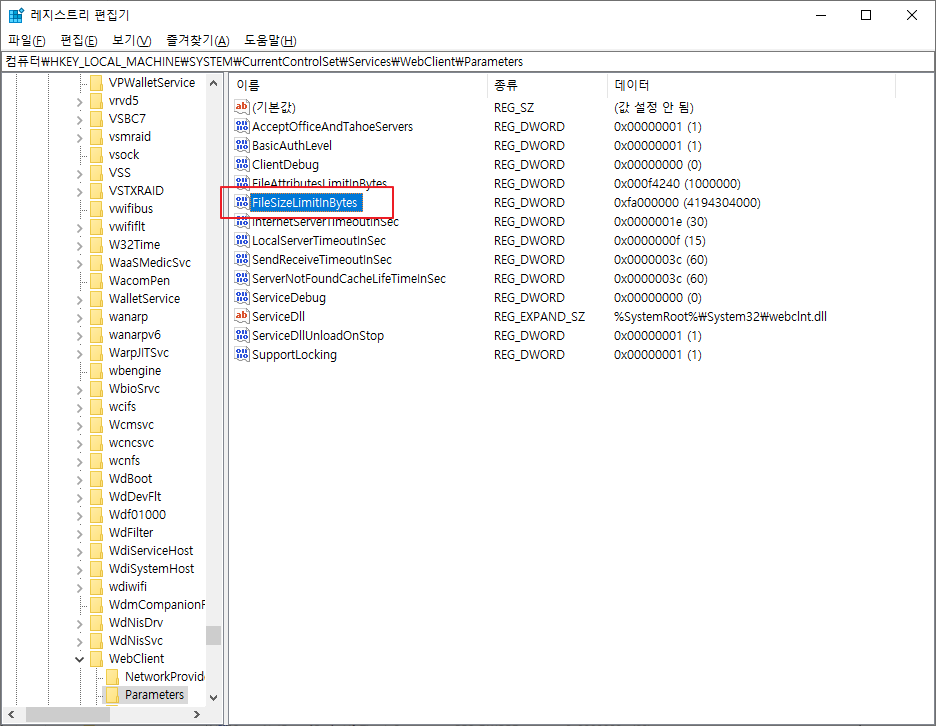Image resolution: width=936 pixels, height=726 pixels.
Task: Collapse the WebClient tree node
Action: click(x=80, y=659)
